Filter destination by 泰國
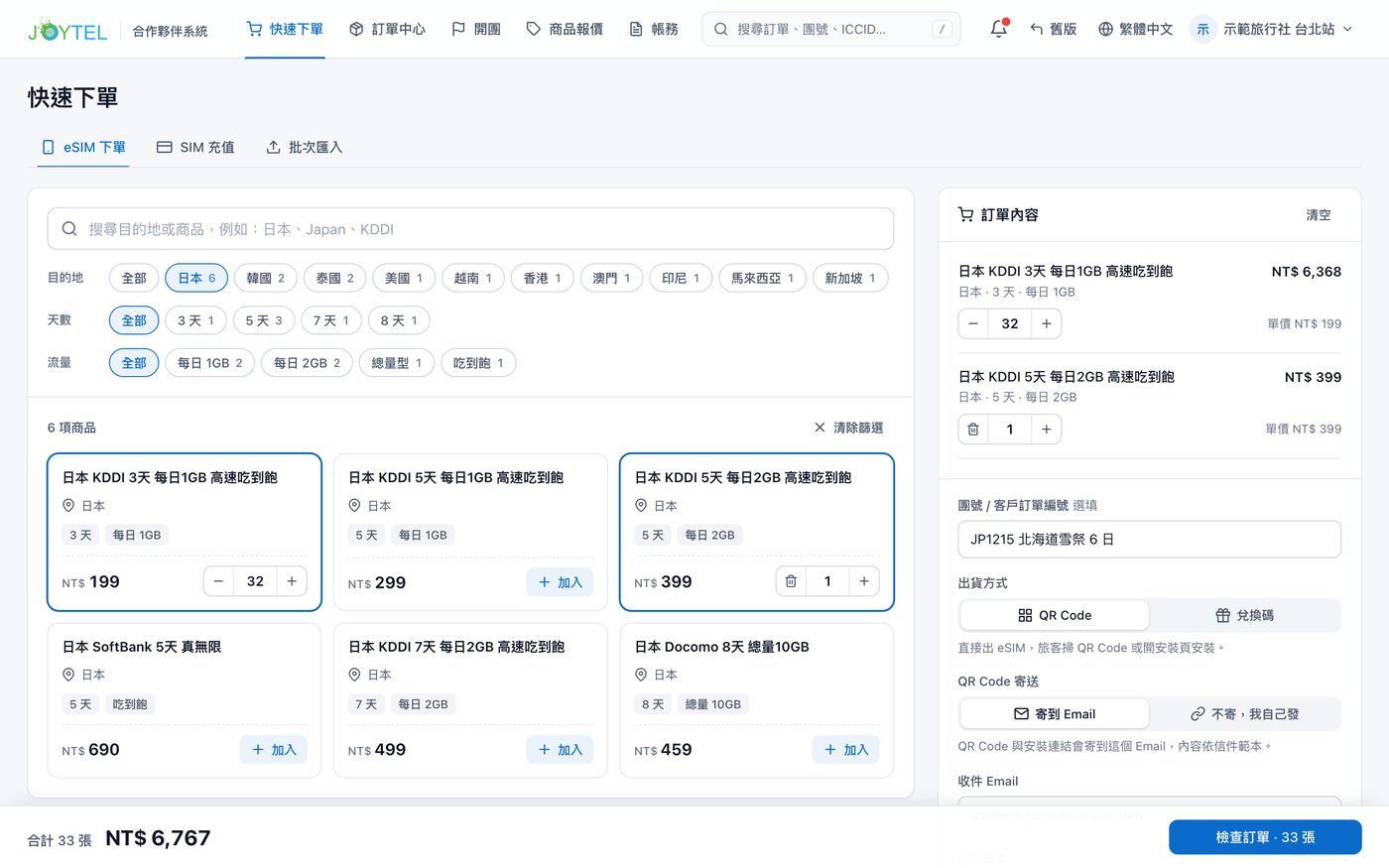 335,278
